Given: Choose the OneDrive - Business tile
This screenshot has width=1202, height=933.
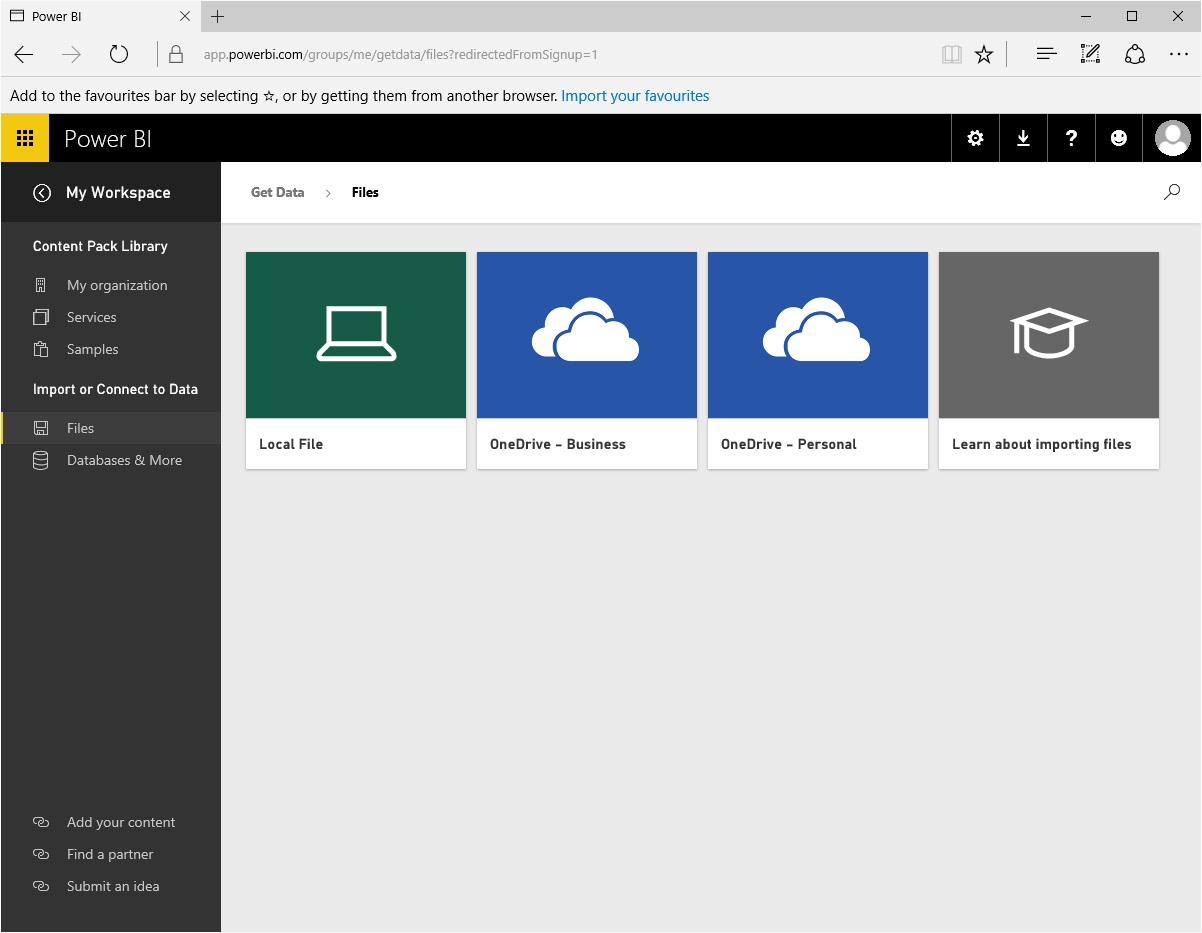Looking at the screenshot, I should point(586,359).
